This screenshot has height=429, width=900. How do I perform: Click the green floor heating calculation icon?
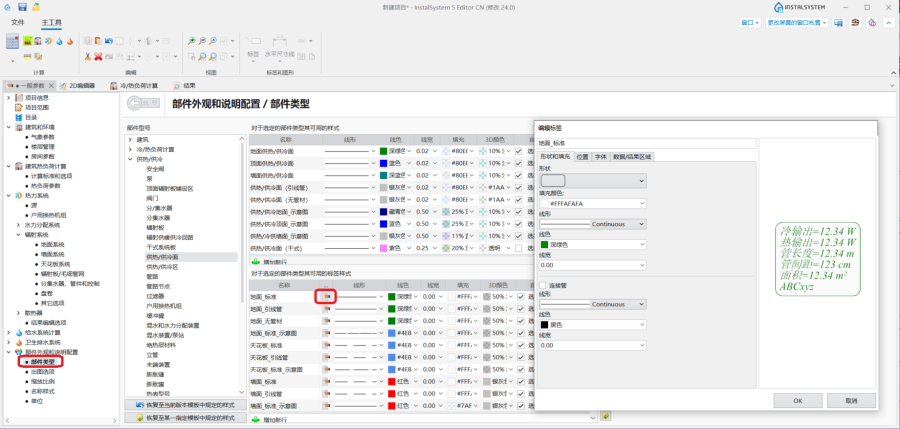tap(27, 41)
